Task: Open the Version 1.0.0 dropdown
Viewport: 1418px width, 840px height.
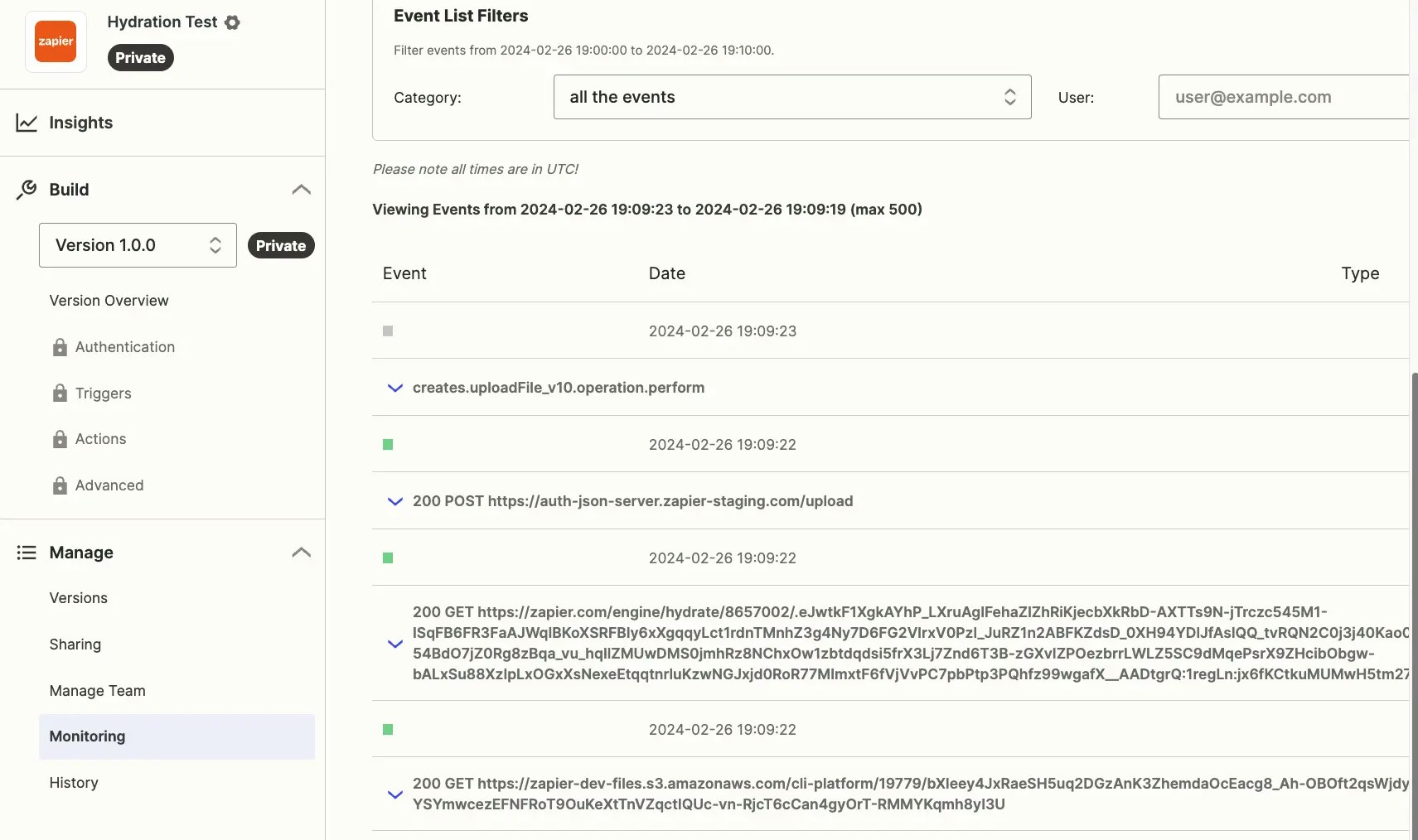Action: pyautogui.click(x=138, y=245)
